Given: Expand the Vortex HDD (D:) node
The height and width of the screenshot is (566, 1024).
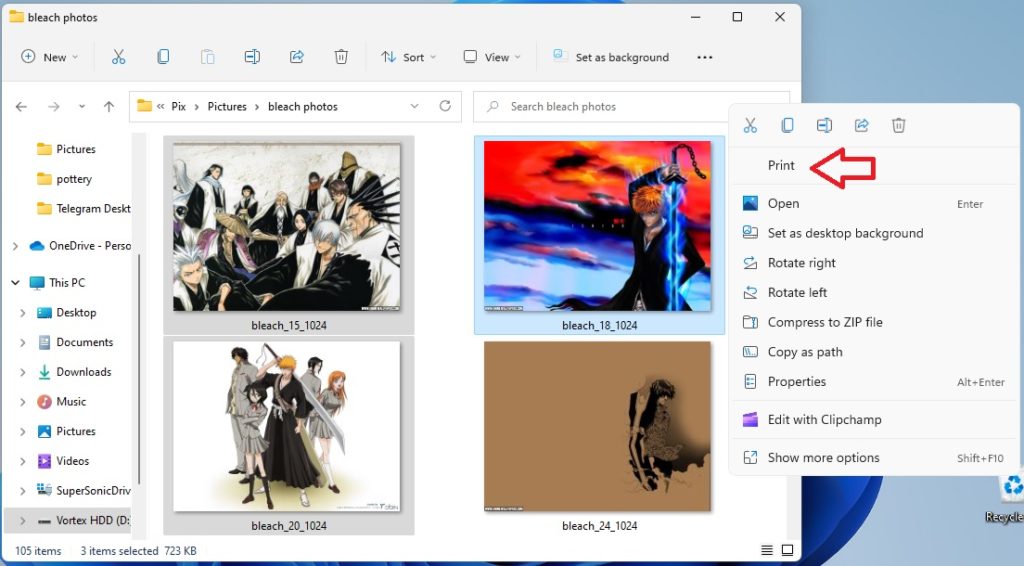Looking at the screenshot, I should (23, 520).
